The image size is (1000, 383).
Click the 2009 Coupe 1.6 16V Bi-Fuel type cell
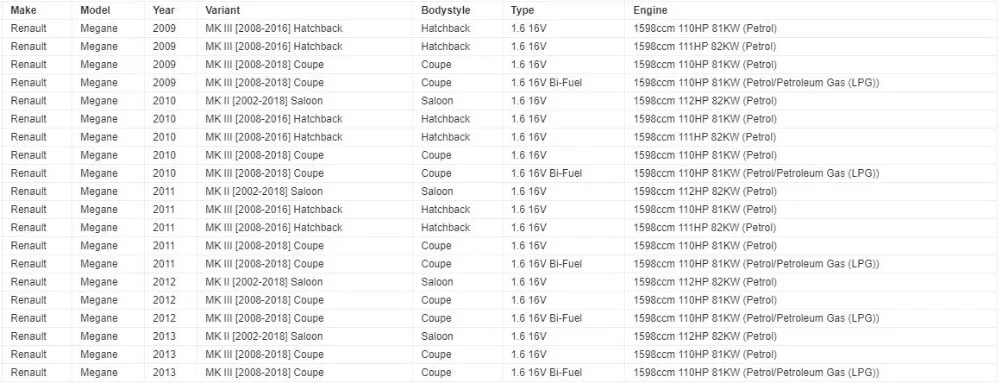click(547, 83)
